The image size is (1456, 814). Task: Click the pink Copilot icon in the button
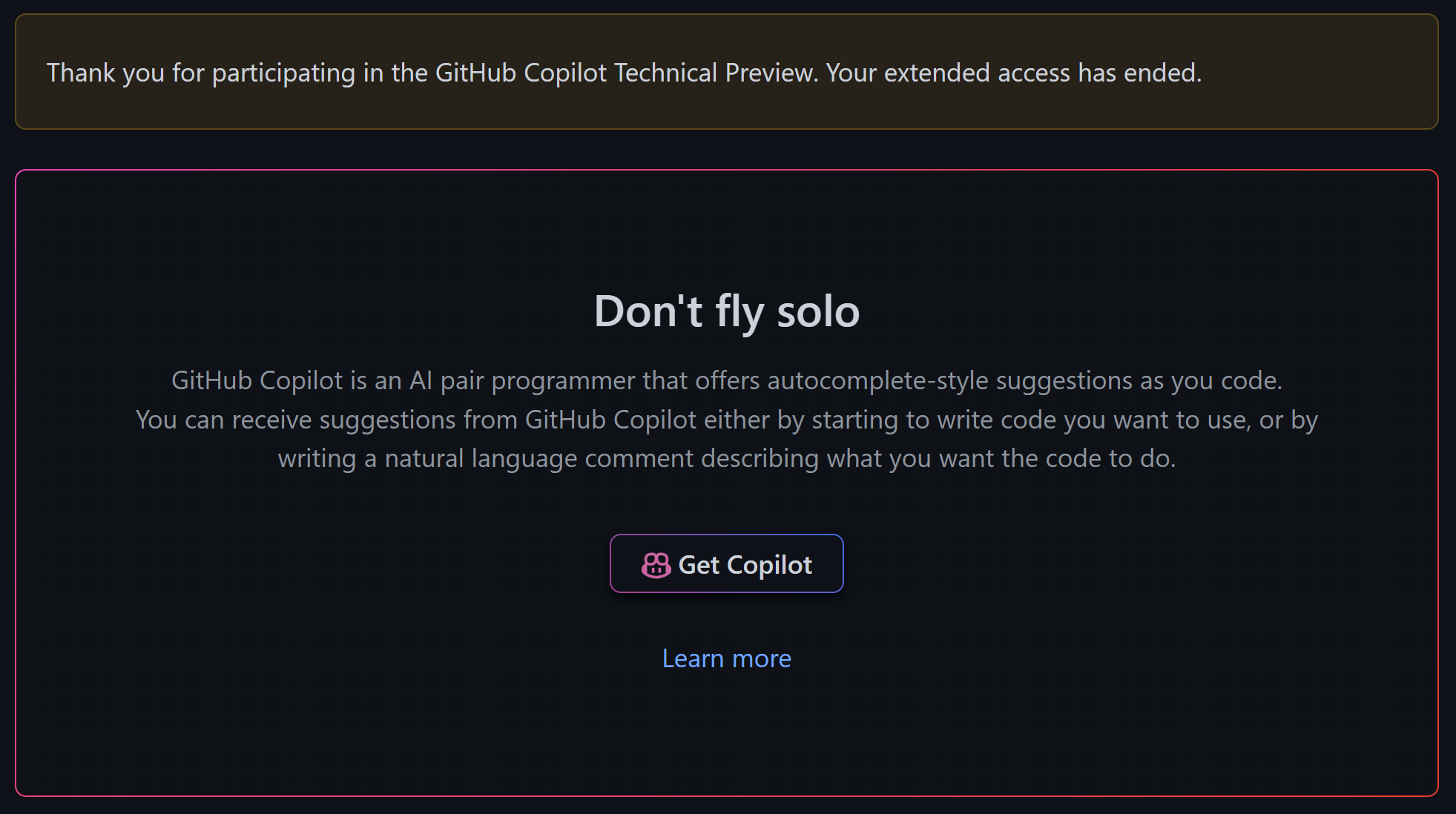click(656, 565)
